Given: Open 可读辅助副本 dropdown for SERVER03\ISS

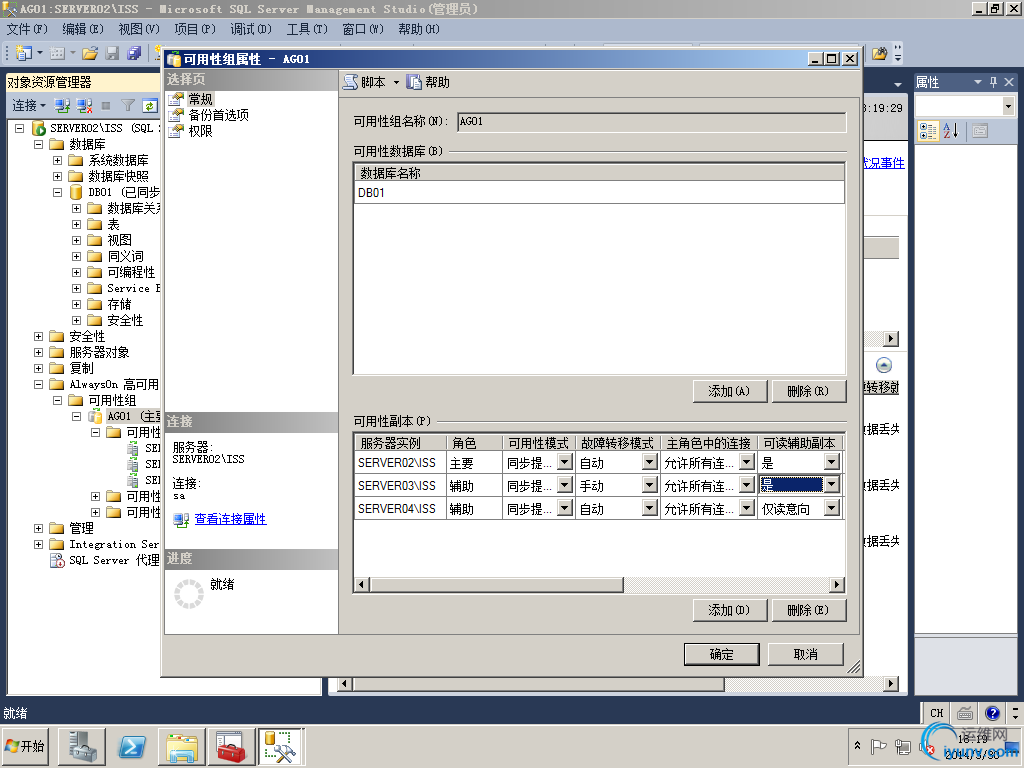Looking at the screenshot, I should tap(833, 484).
